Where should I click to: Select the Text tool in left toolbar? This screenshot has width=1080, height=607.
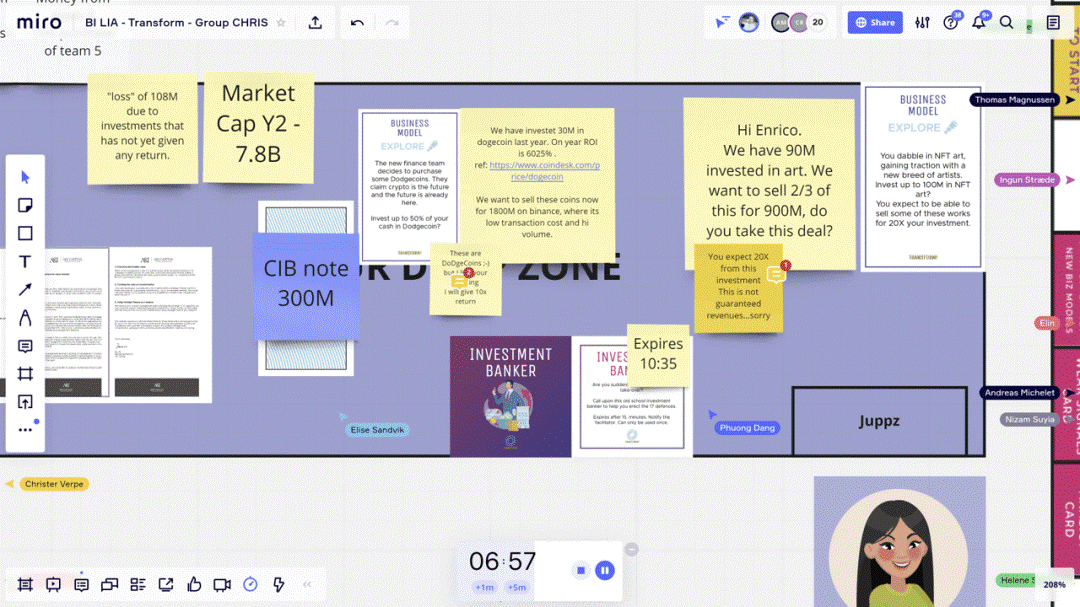[x=25, y=262]
